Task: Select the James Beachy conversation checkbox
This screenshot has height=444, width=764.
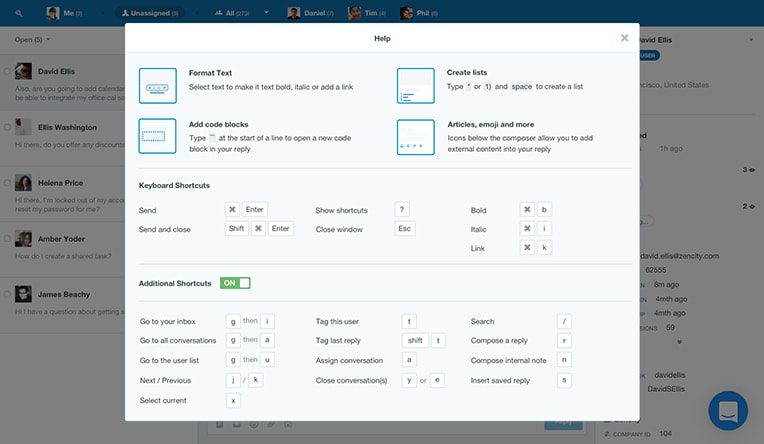Action: (7, 294)
